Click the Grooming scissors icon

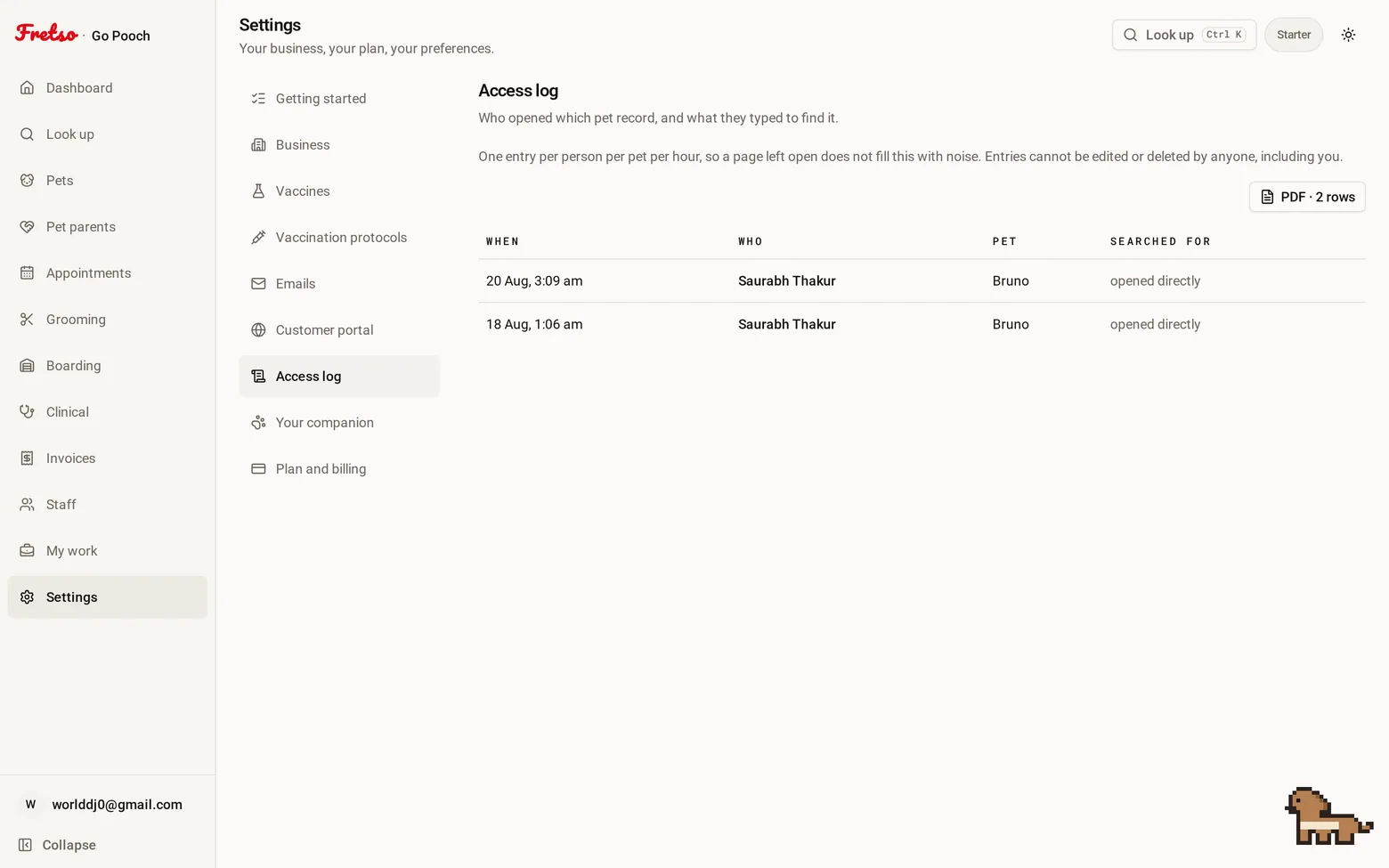27,320
